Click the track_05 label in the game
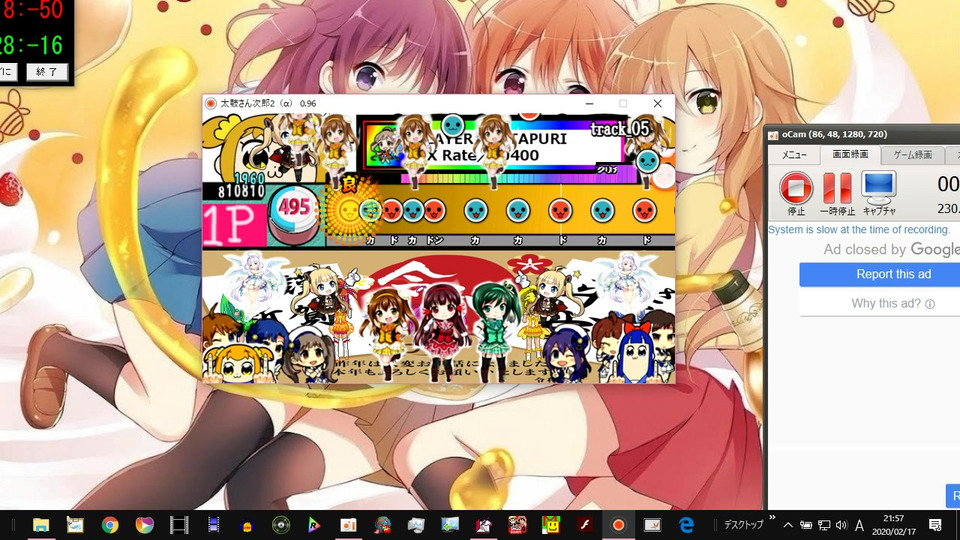 (x=620, y=129)
